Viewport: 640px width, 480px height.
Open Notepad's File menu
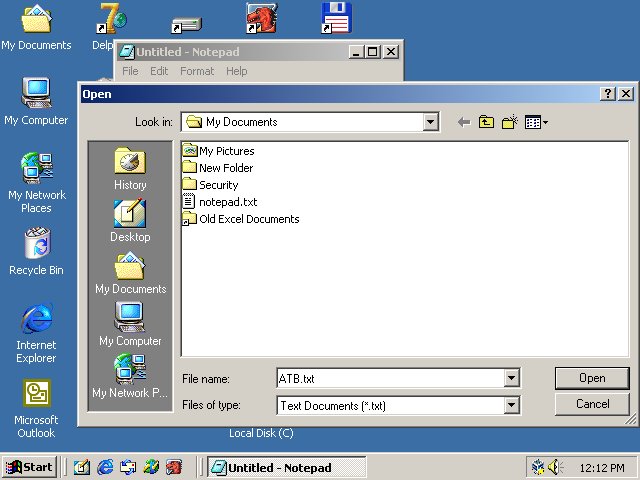click(130, 71)
